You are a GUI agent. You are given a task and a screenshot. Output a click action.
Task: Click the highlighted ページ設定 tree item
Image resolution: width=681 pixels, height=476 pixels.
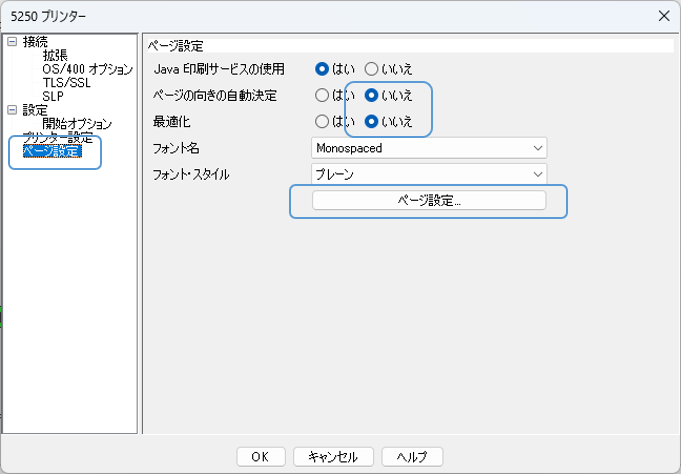[51, 151]
